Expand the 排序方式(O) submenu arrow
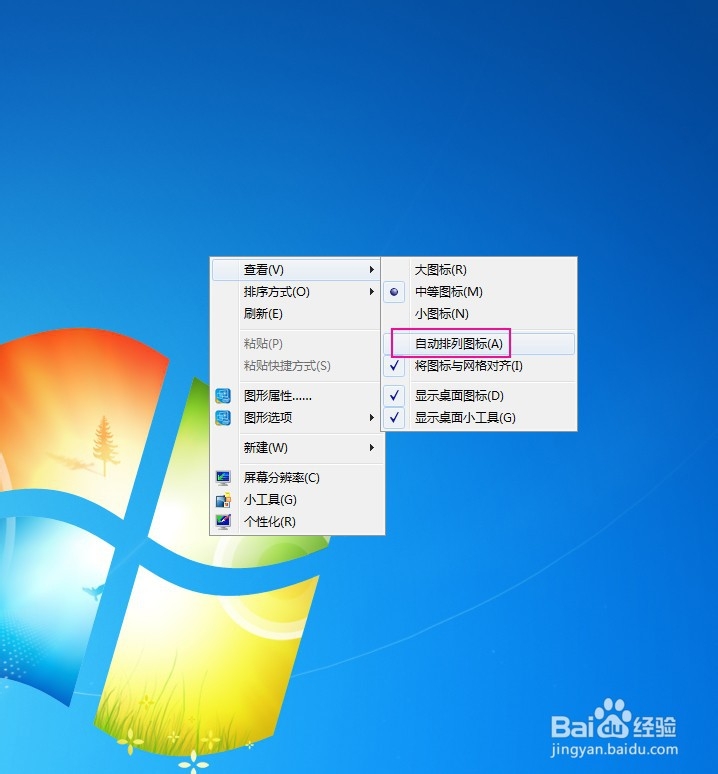718x774 pixels. point(372,292)
